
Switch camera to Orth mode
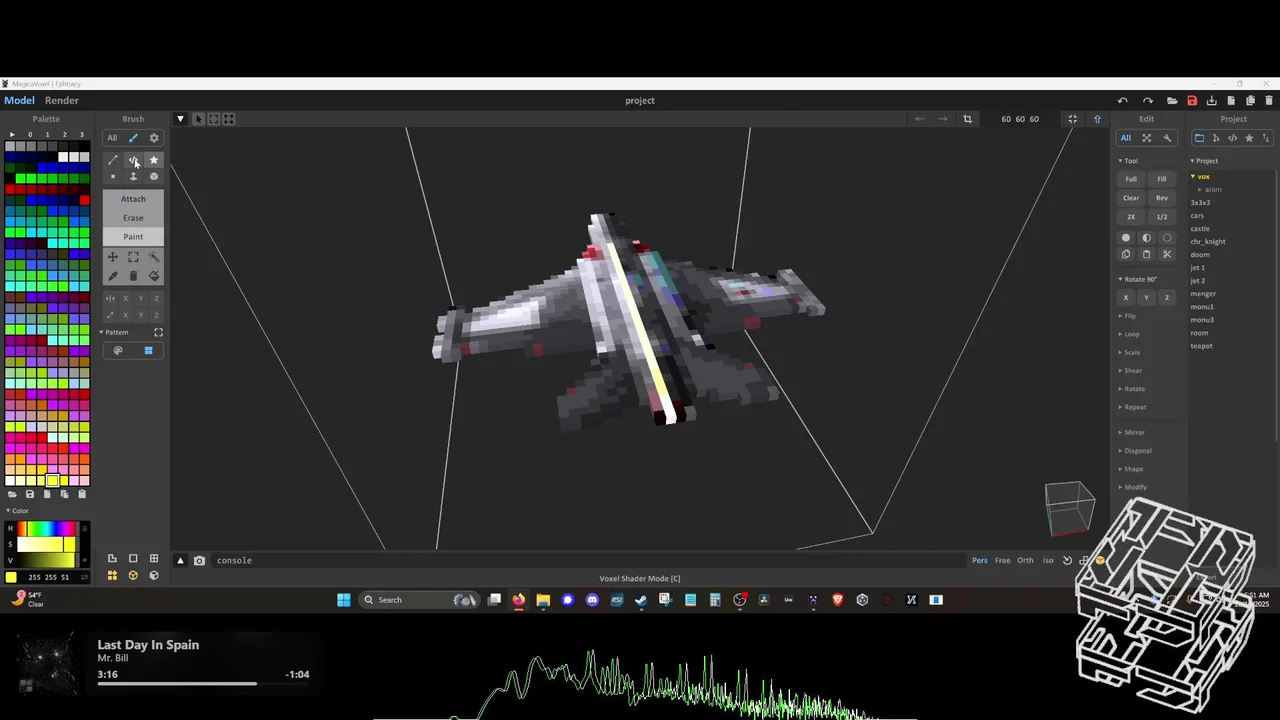(x=1025, y=561)
